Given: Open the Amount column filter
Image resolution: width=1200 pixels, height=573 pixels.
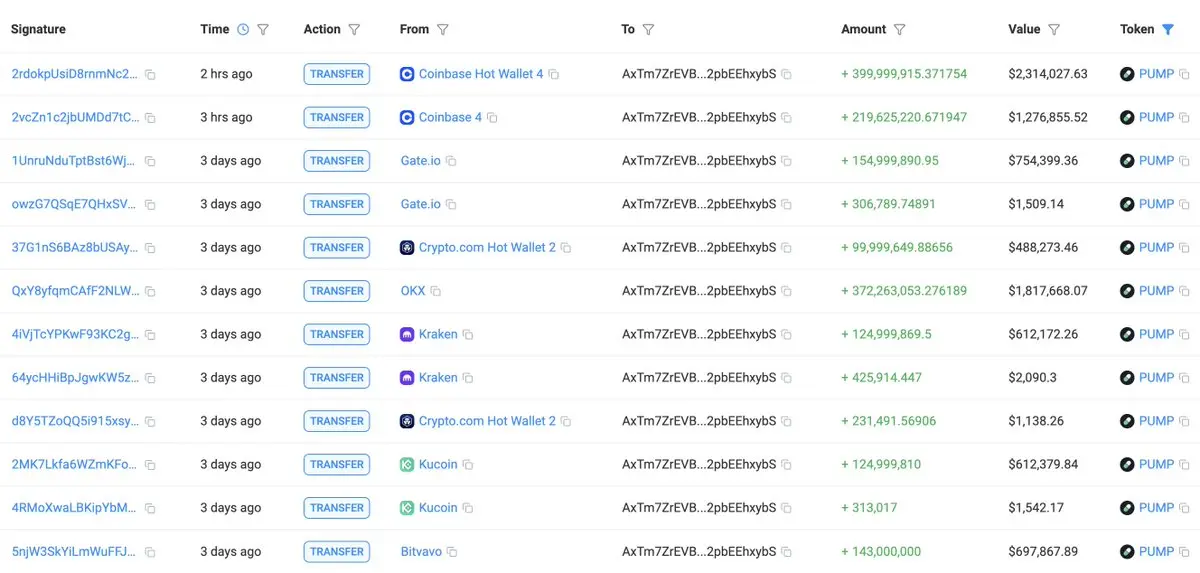Looking at the screenshot, I should (899, 30).
